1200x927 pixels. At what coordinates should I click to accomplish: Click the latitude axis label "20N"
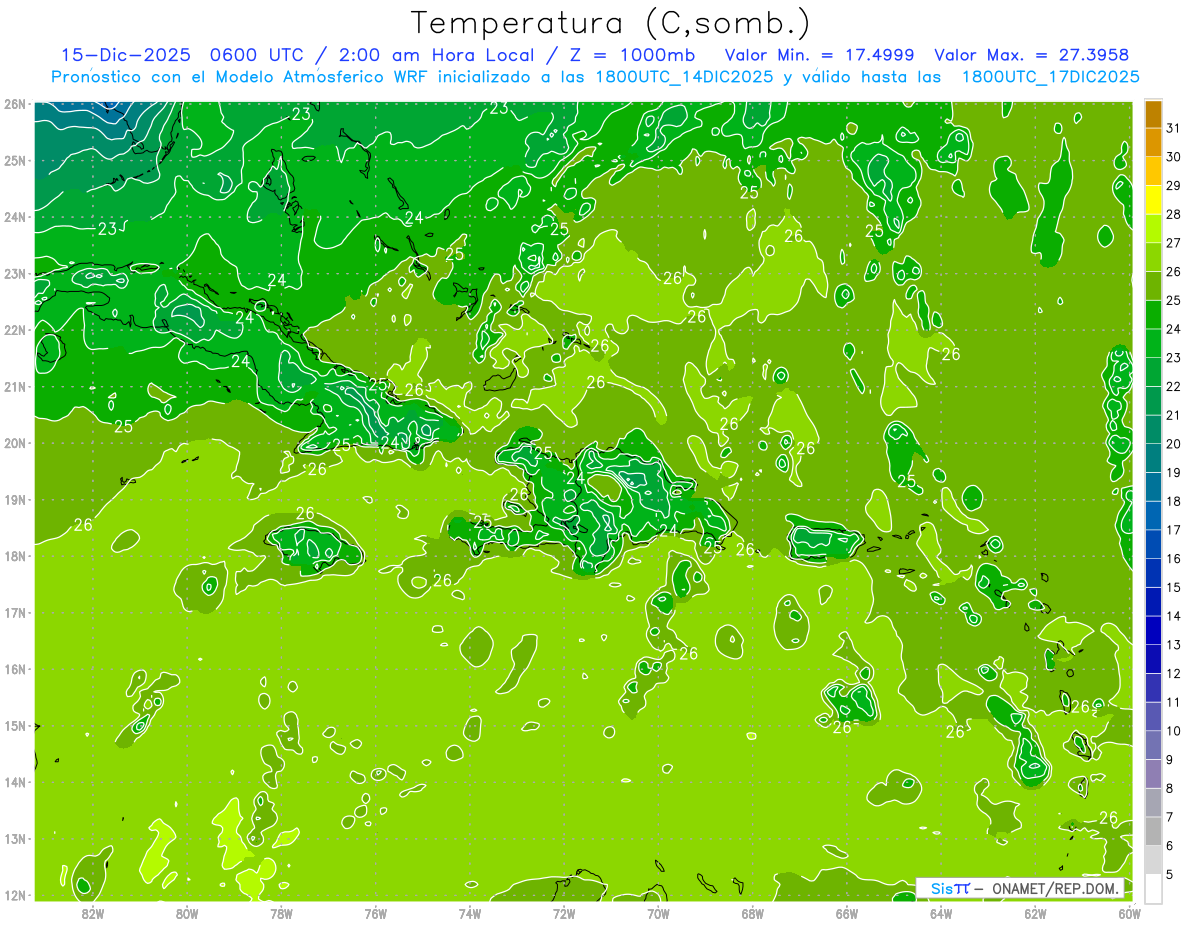14,443
